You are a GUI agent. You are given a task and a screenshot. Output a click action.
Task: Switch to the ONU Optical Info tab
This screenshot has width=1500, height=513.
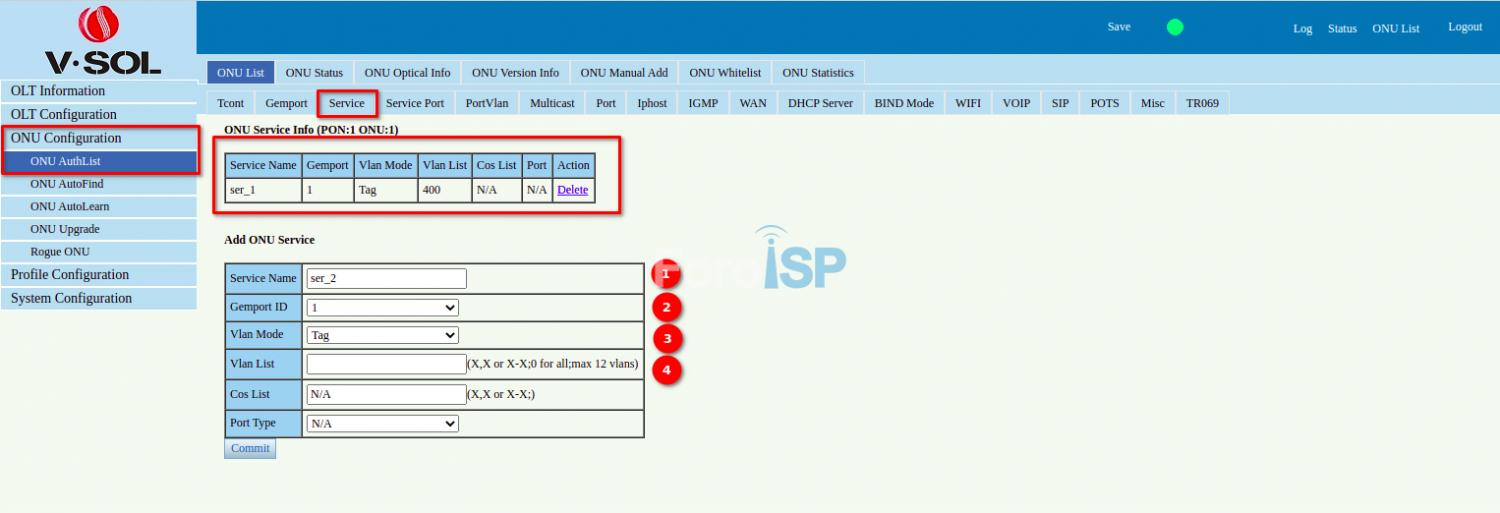point(407,73)
